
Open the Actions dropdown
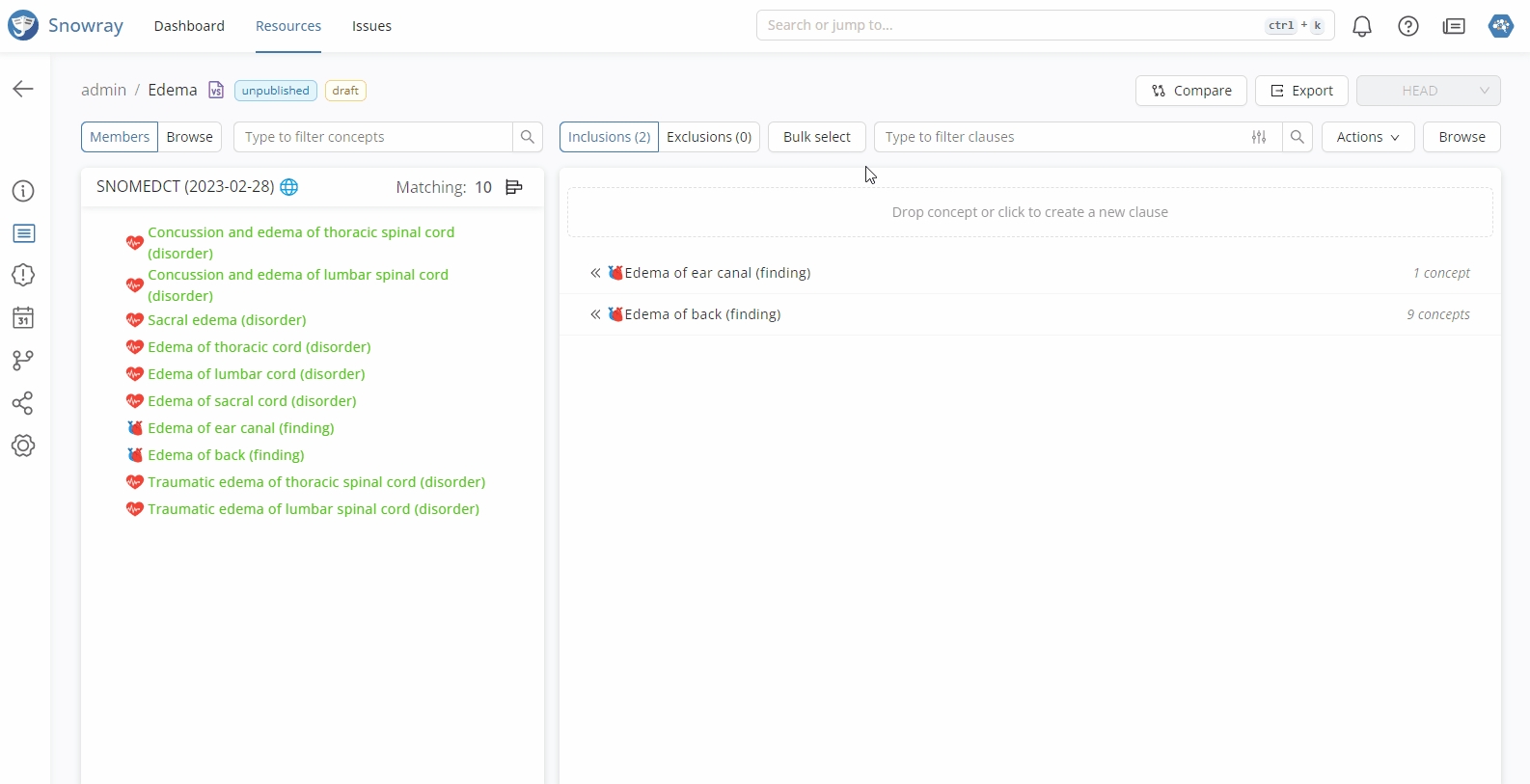pyautogui.click(x=1367, y=137)
